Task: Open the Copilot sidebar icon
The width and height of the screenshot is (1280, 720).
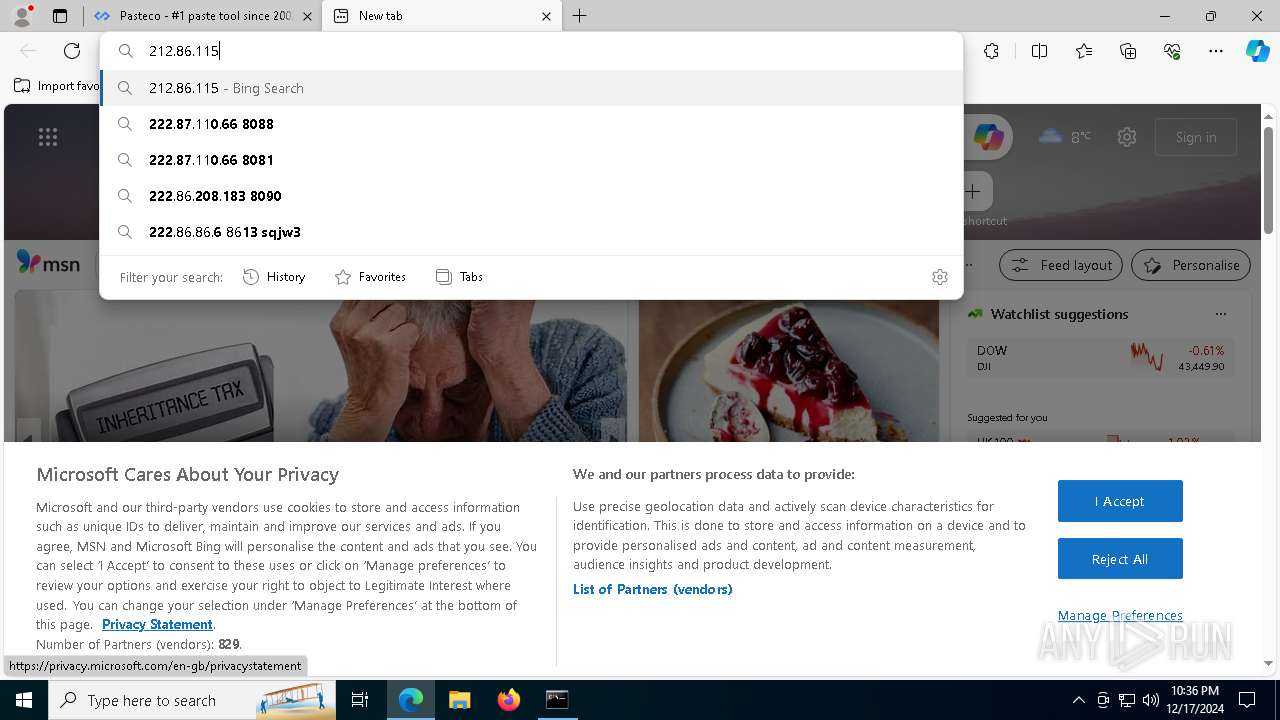Action: pos(1257,51)
